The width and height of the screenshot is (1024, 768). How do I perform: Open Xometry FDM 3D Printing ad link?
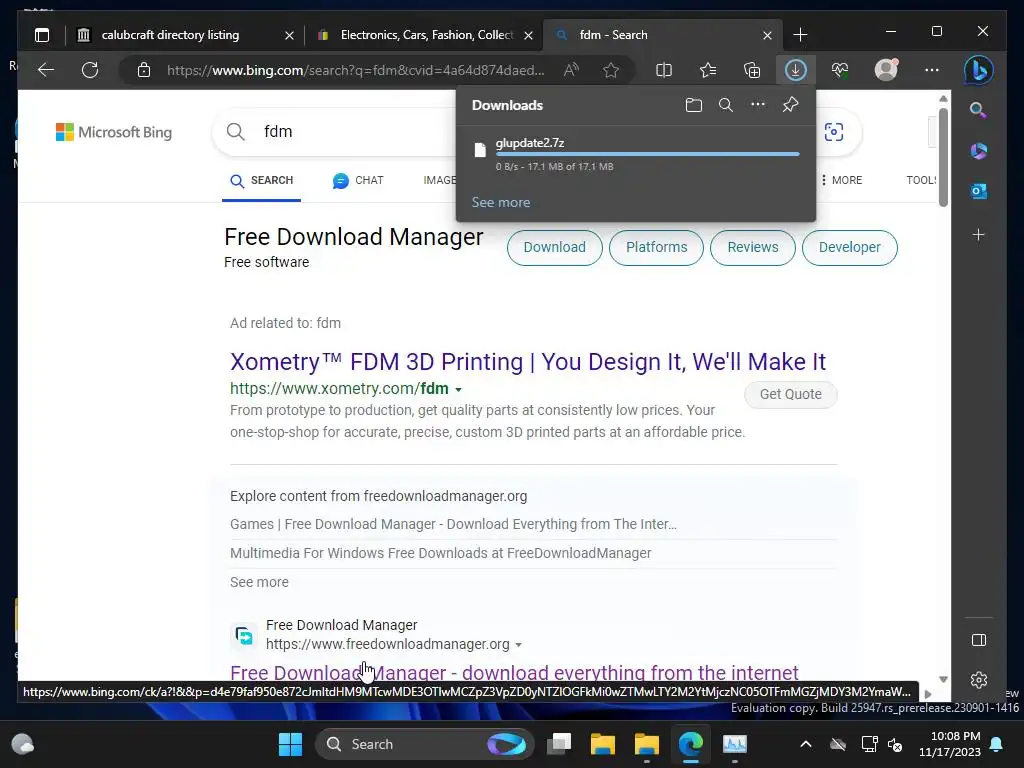click(x=528, y=362)
